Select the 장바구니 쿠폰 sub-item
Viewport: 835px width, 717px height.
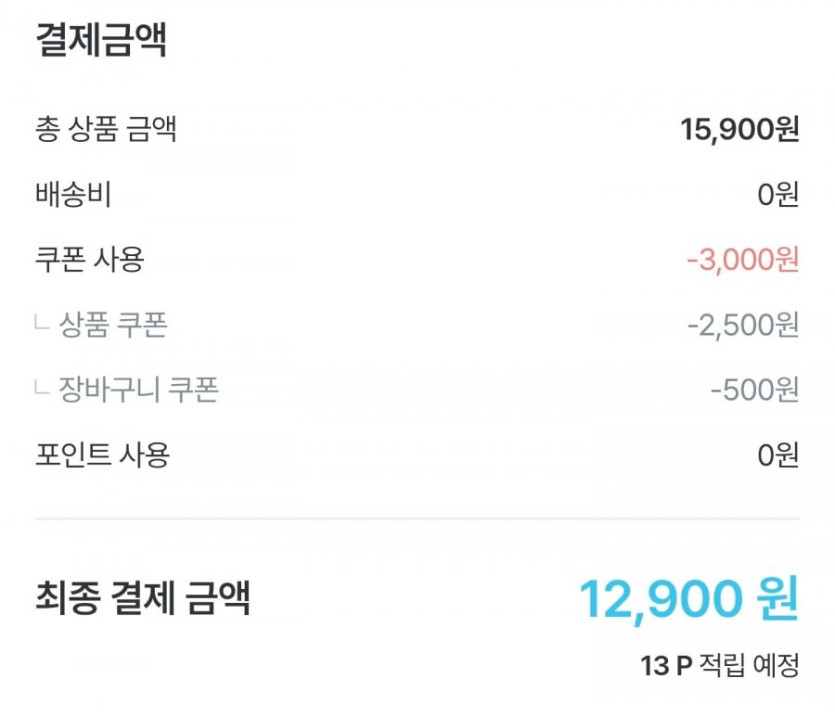click(x=138, y=389)
